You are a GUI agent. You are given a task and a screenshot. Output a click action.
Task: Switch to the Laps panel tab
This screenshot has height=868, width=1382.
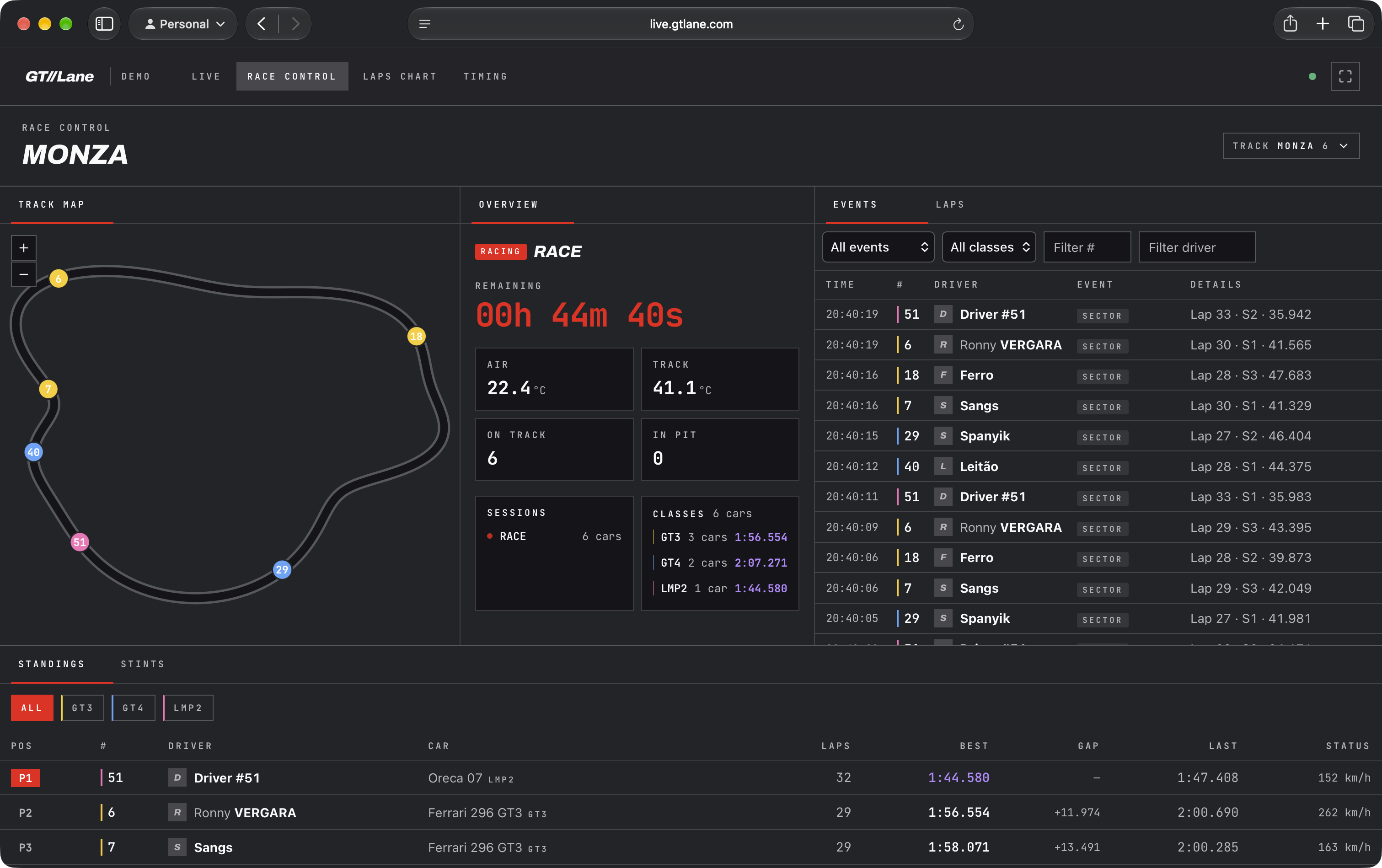point(950,204)
